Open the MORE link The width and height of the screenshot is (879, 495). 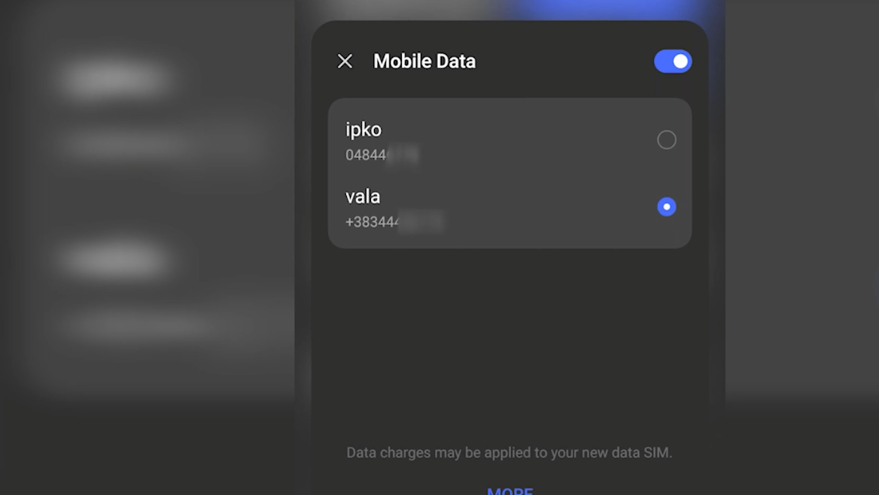point(509,490)
